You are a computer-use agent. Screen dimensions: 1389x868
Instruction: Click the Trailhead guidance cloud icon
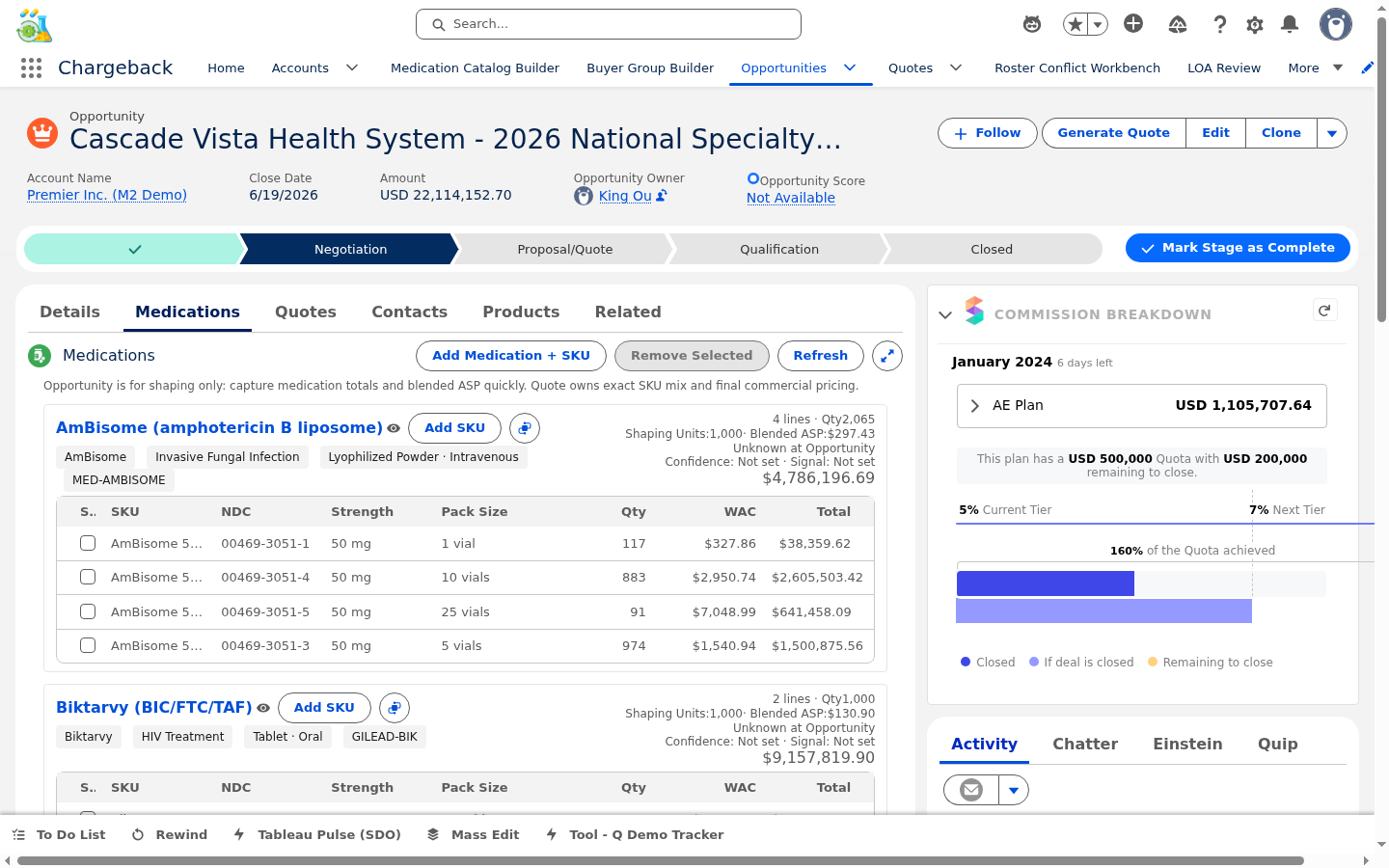tap(1178, 25)
